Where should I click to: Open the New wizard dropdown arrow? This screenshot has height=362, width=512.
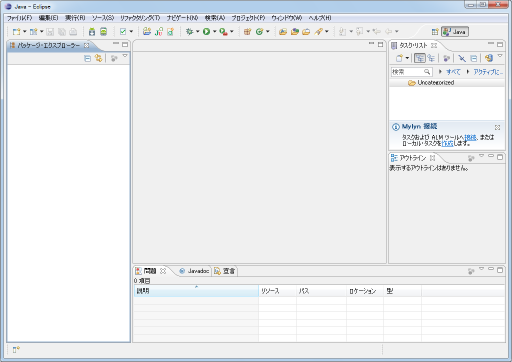coord(24,32)
